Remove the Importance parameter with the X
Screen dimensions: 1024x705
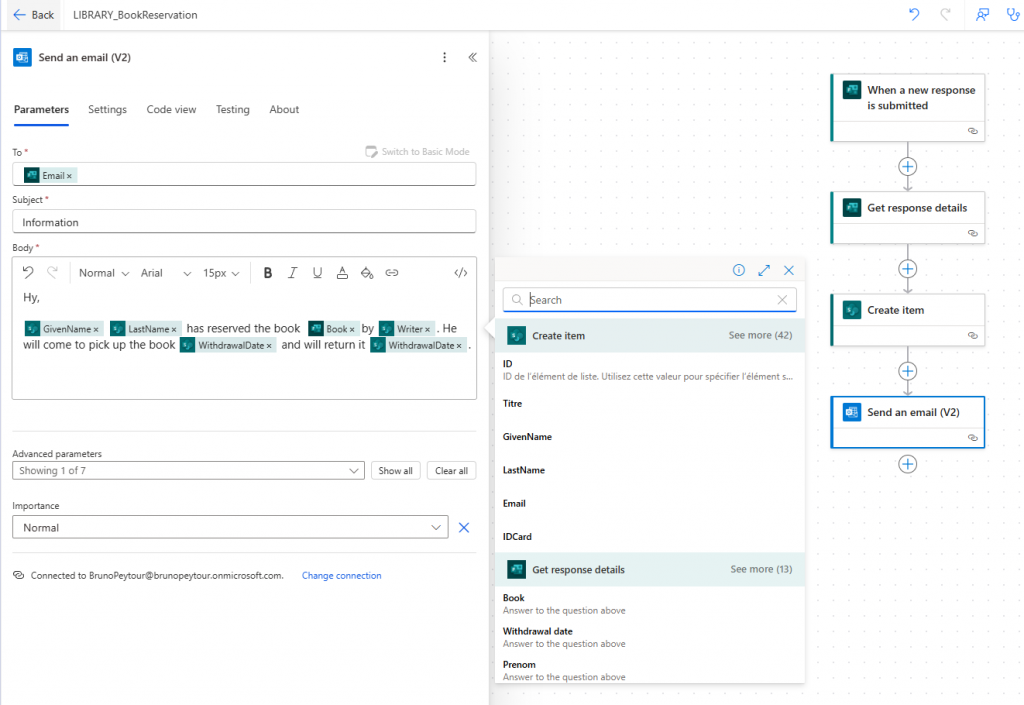pos(464,528)
